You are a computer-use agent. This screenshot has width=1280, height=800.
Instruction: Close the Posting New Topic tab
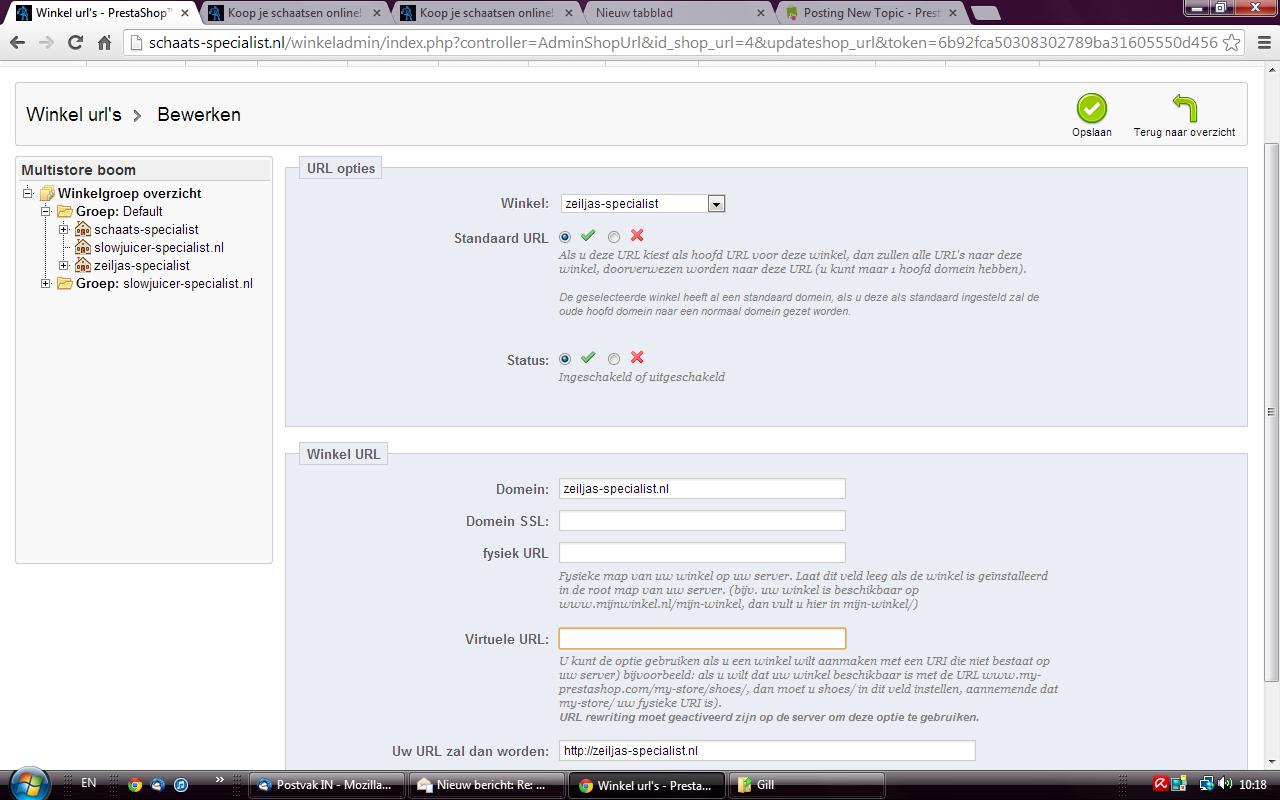click(953, 13)
